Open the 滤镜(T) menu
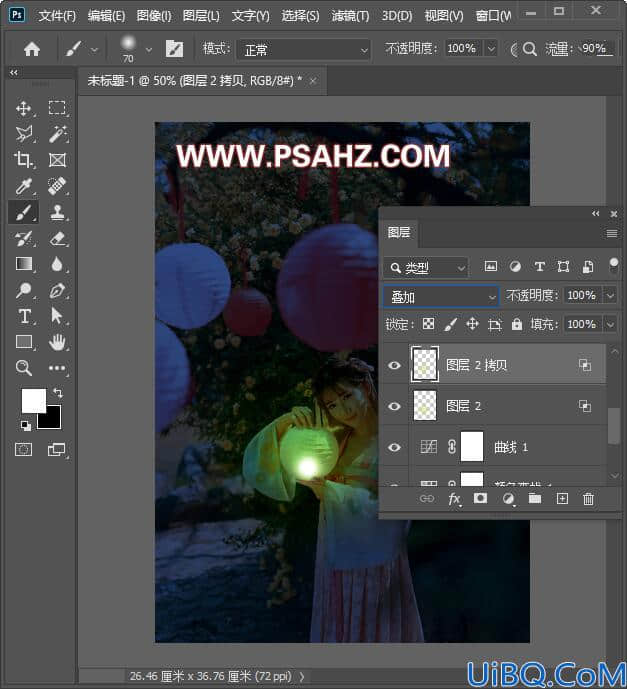The height and width of the screenshot is (689, 627). (350, 16)
